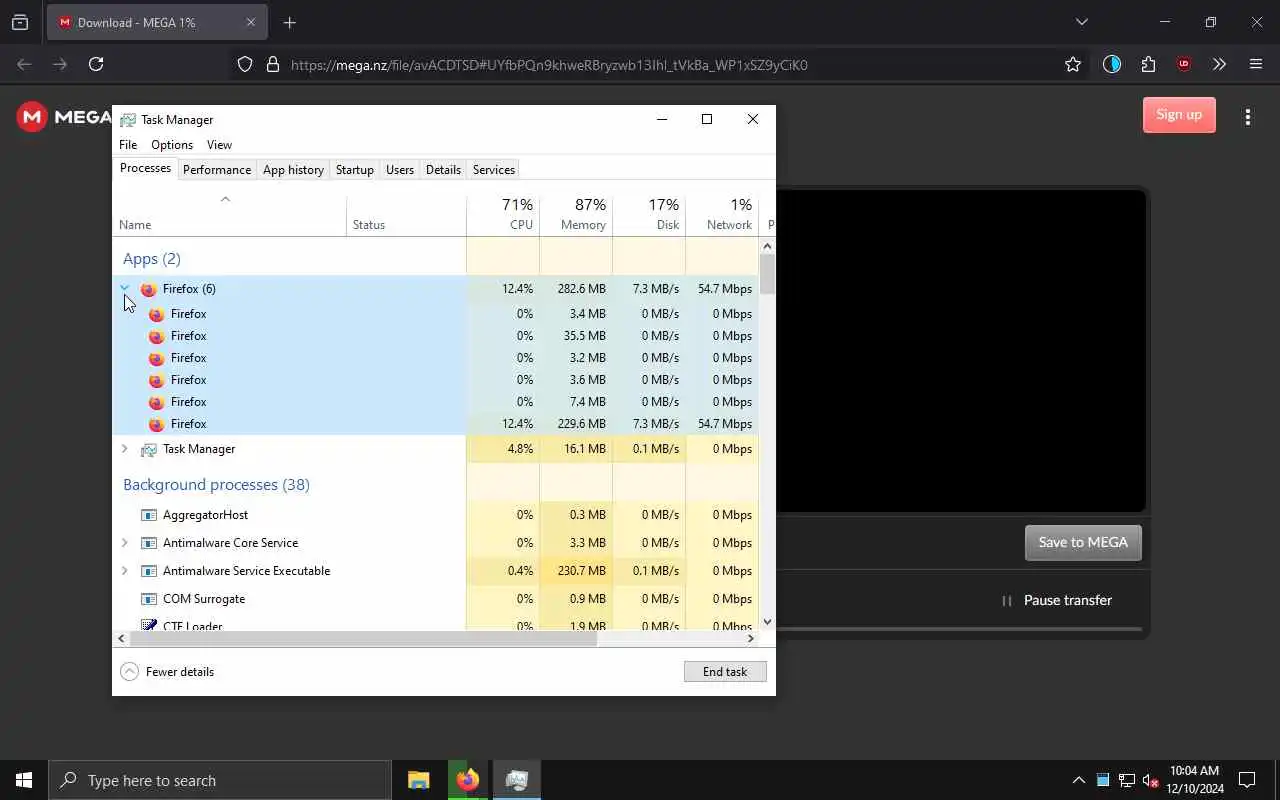Open notifications action center
The image size is (1280, 800).
(1247, 780)
